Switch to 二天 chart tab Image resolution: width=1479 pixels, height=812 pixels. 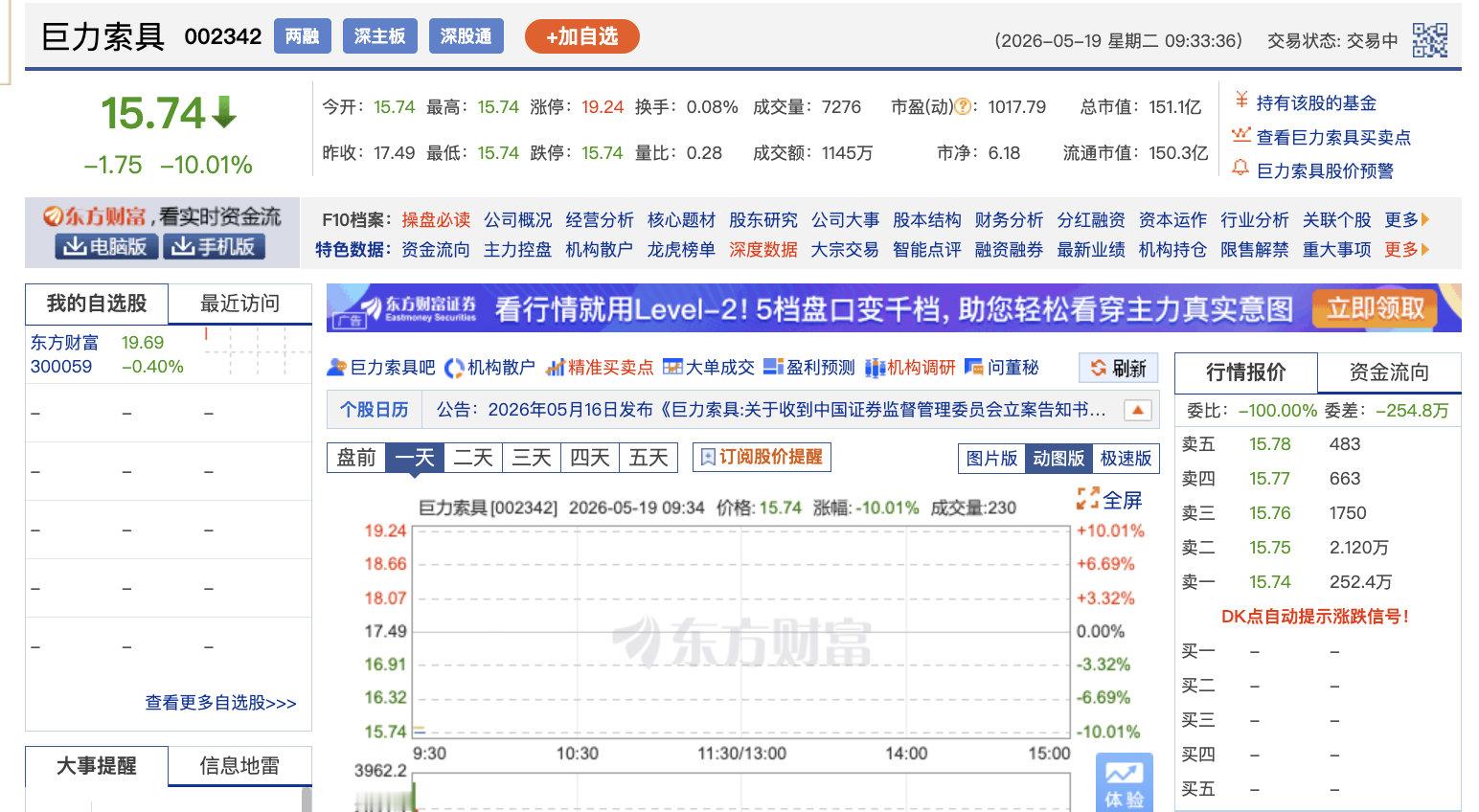pyautogui.click(x=473, y=458)
